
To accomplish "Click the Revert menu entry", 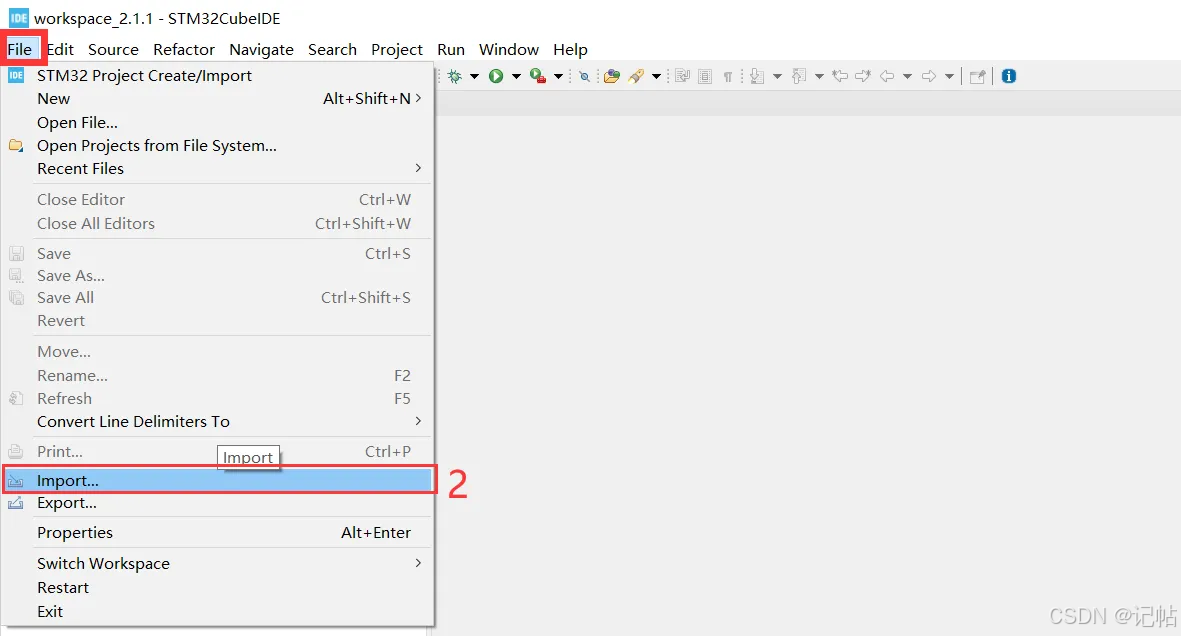I will (218, 321).
